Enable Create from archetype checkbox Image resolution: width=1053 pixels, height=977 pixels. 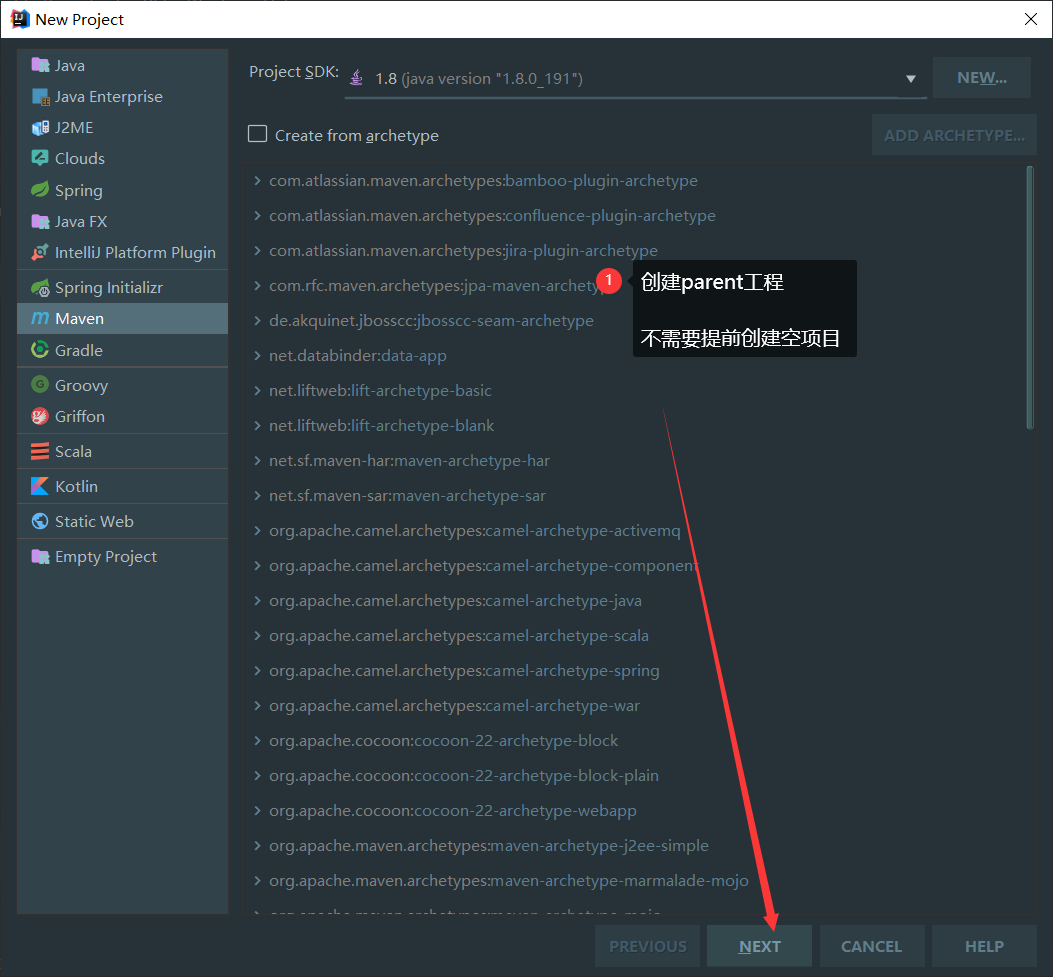[257, 134]
